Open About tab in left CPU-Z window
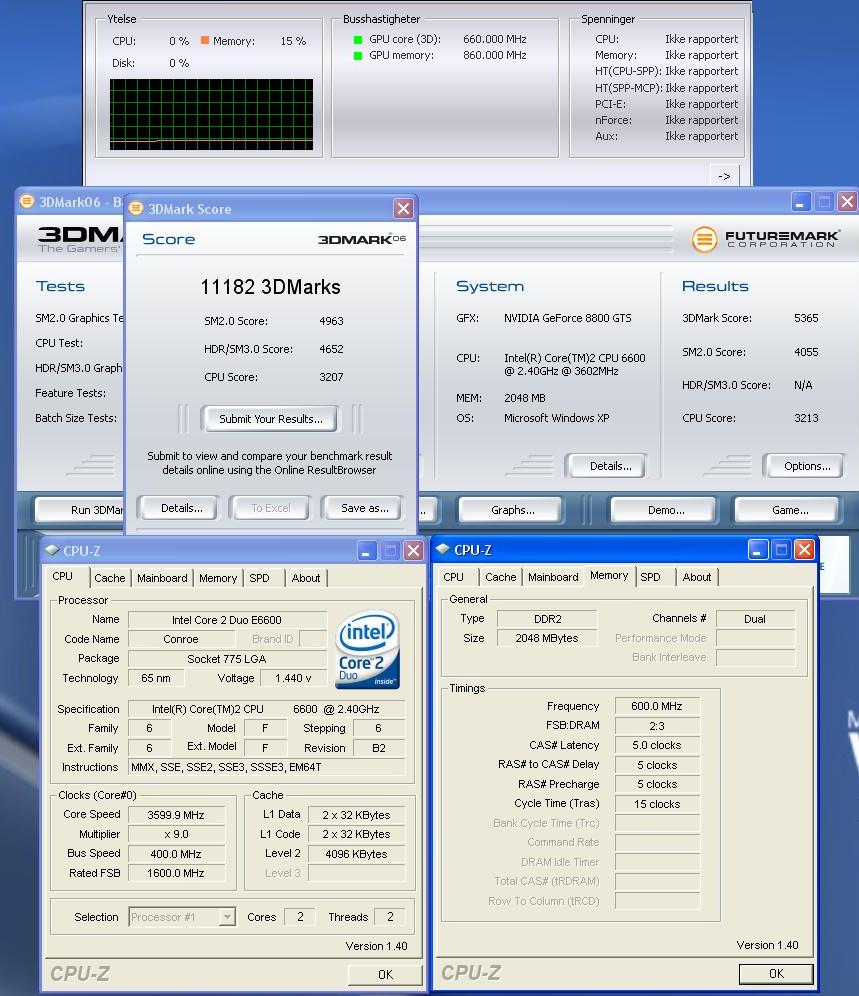Image resolution: width=859 pixels, height=996 pixels. 306,578
